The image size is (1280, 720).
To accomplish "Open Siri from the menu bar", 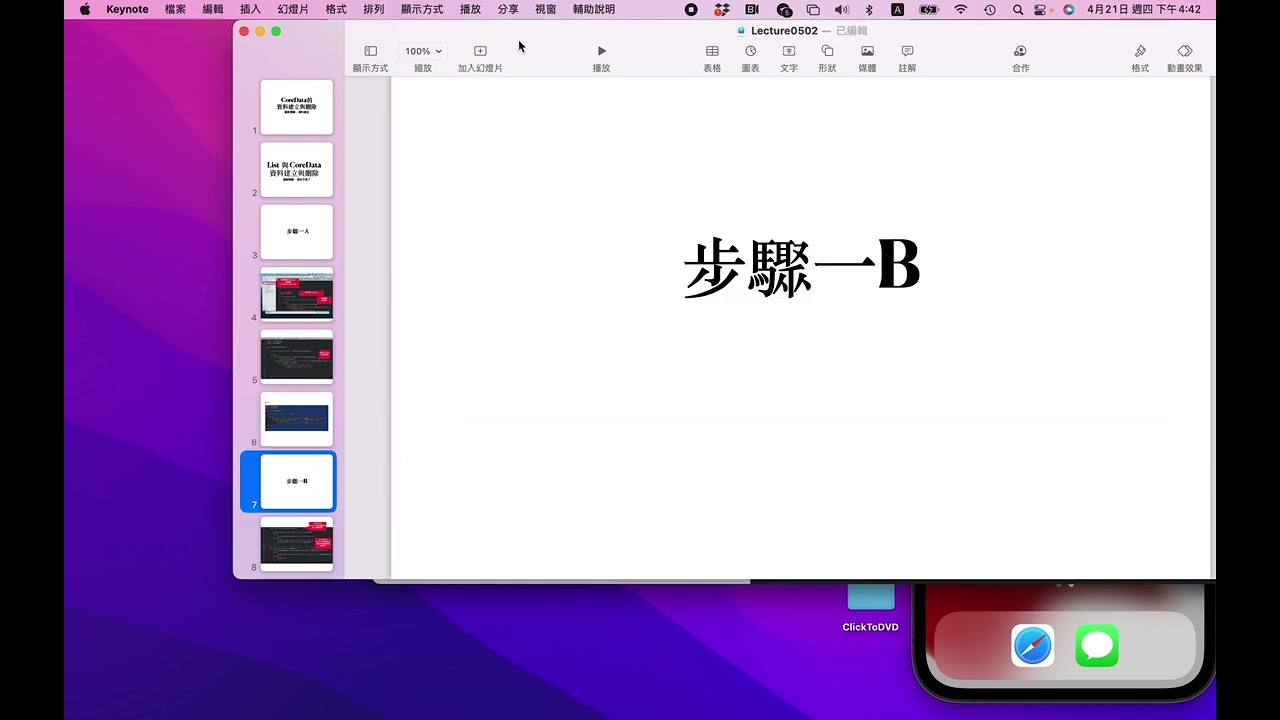I will 1069,9.
